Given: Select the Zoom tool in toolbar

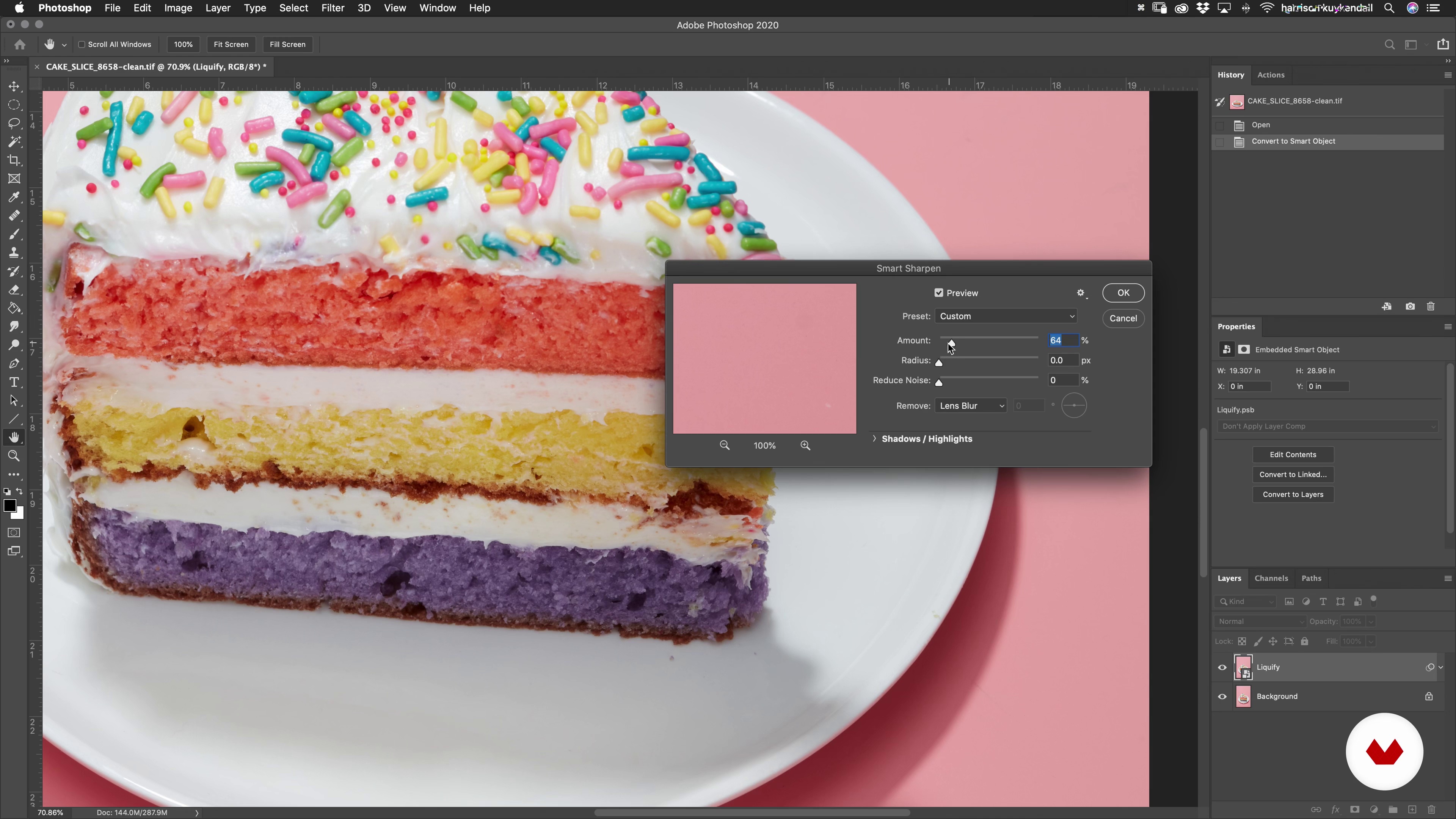Looking at the screenshot, I should click(14, 456).
